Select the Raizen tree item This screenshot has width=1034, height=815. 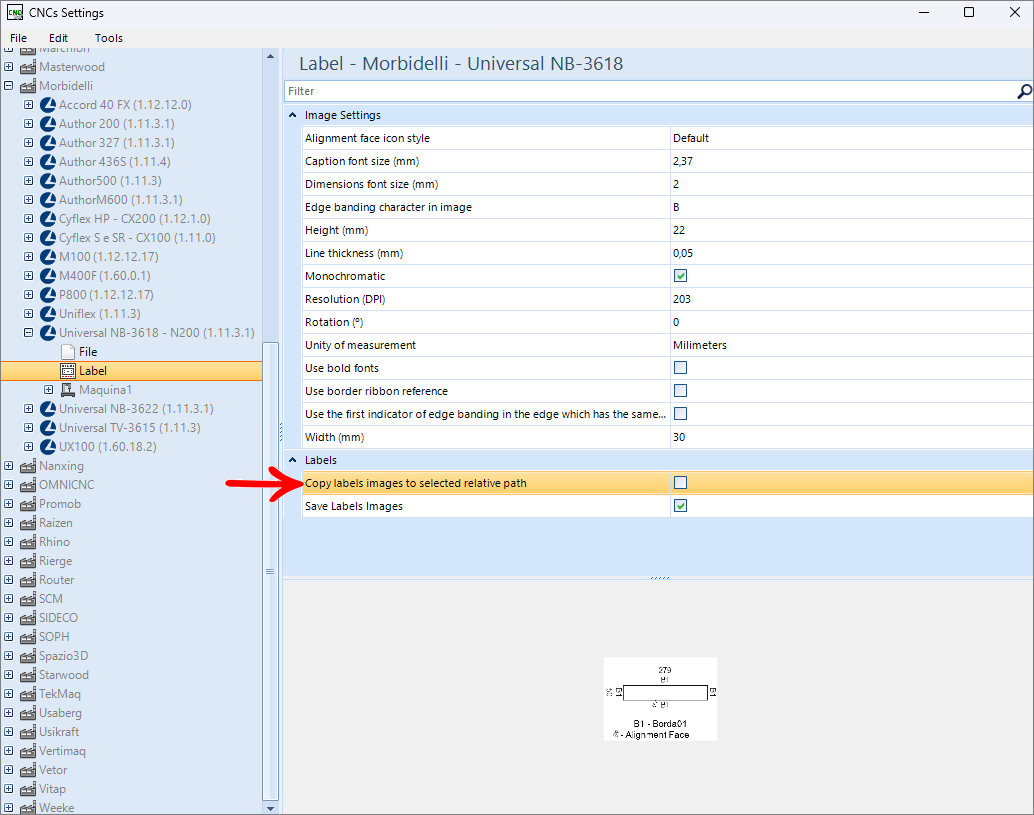pyautogui.click(x=55, y=523)
